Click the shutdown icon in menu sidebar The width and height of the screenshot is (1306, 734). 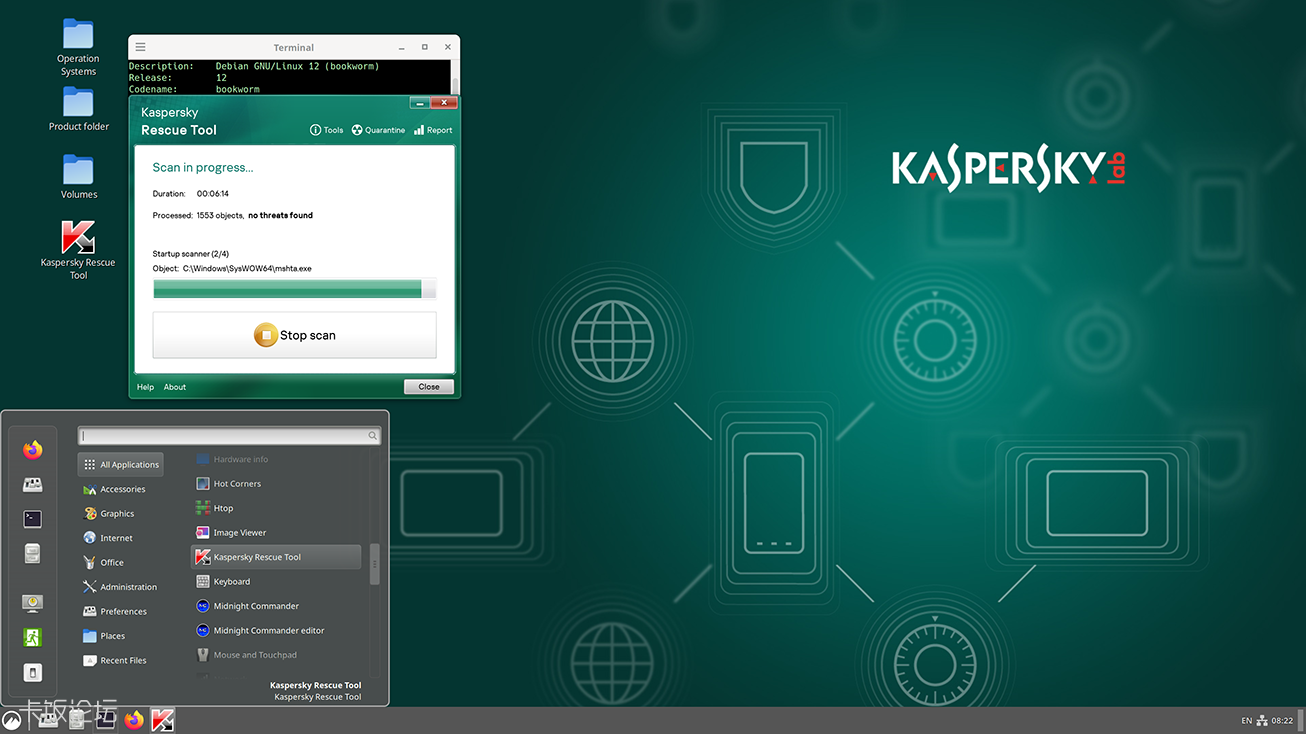point(33,673)
